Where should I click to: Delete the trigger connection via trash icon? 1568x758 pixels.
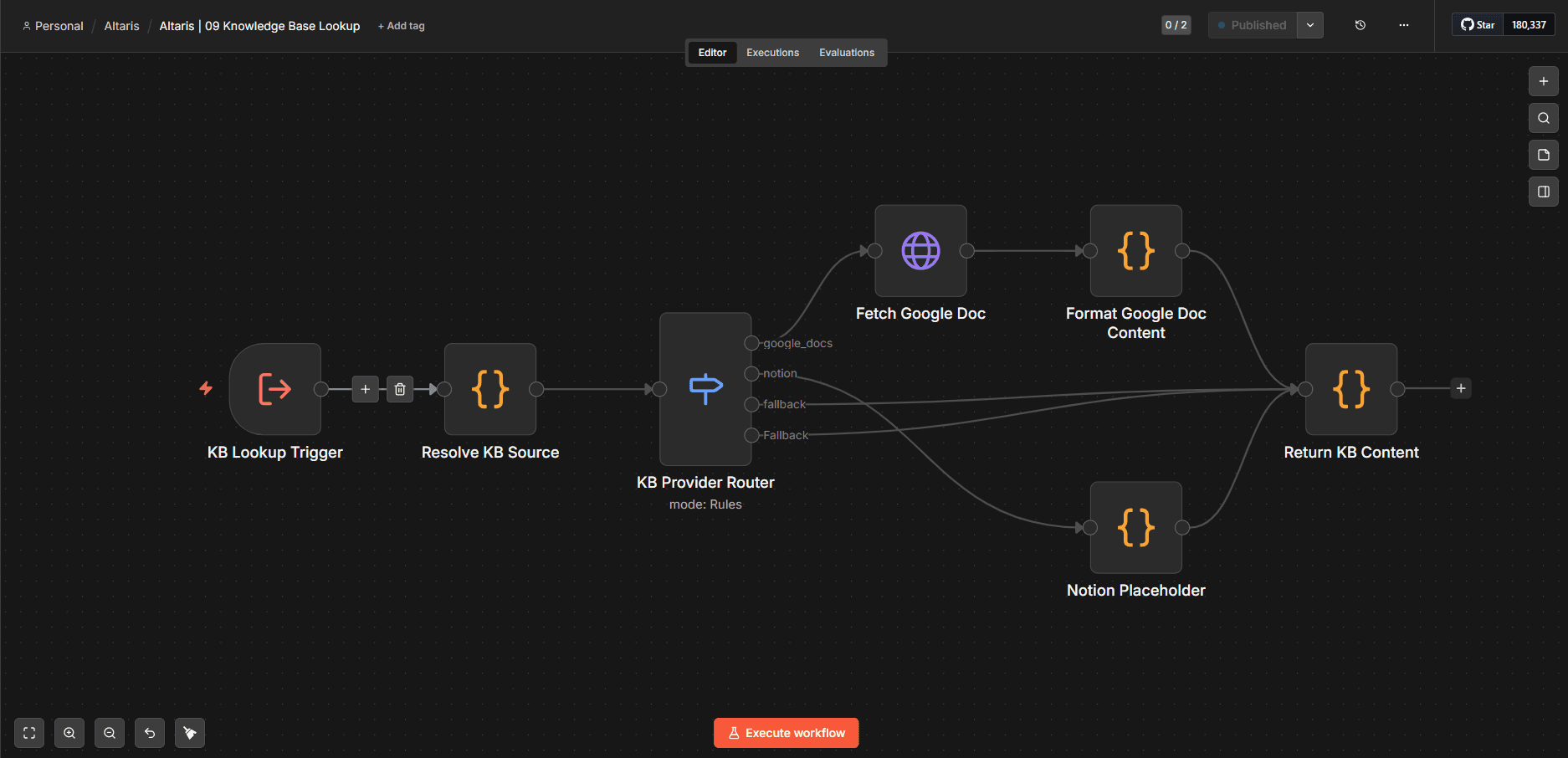(400, 388)
